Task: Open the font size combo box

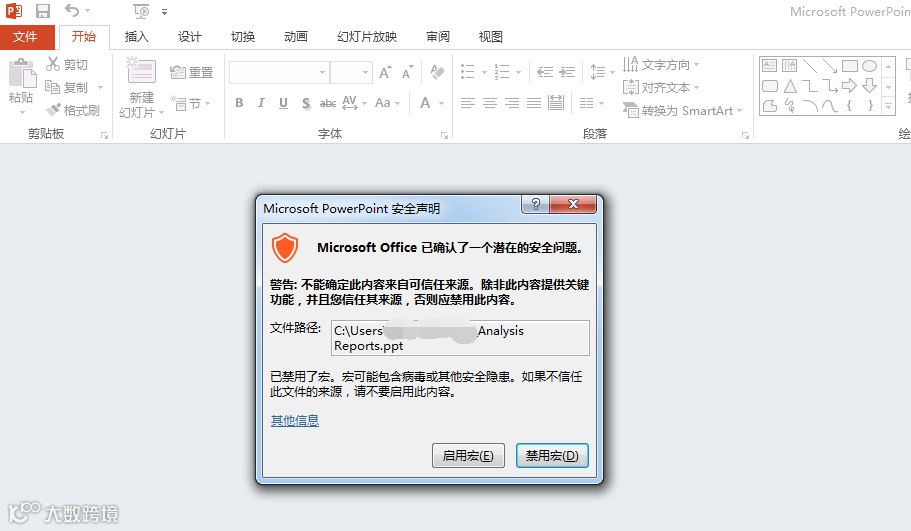Action: [351, 73]
